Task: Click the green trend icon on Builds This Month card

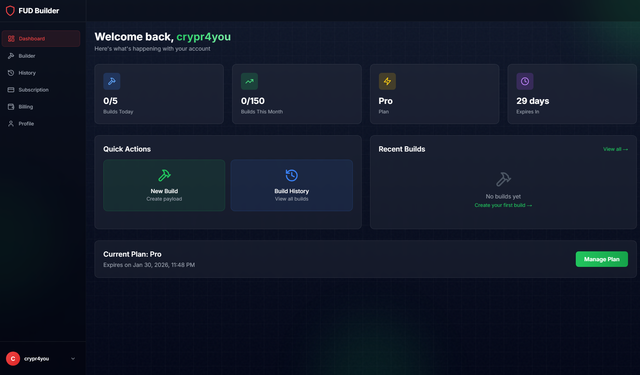Action: click(x=249, y=81)
